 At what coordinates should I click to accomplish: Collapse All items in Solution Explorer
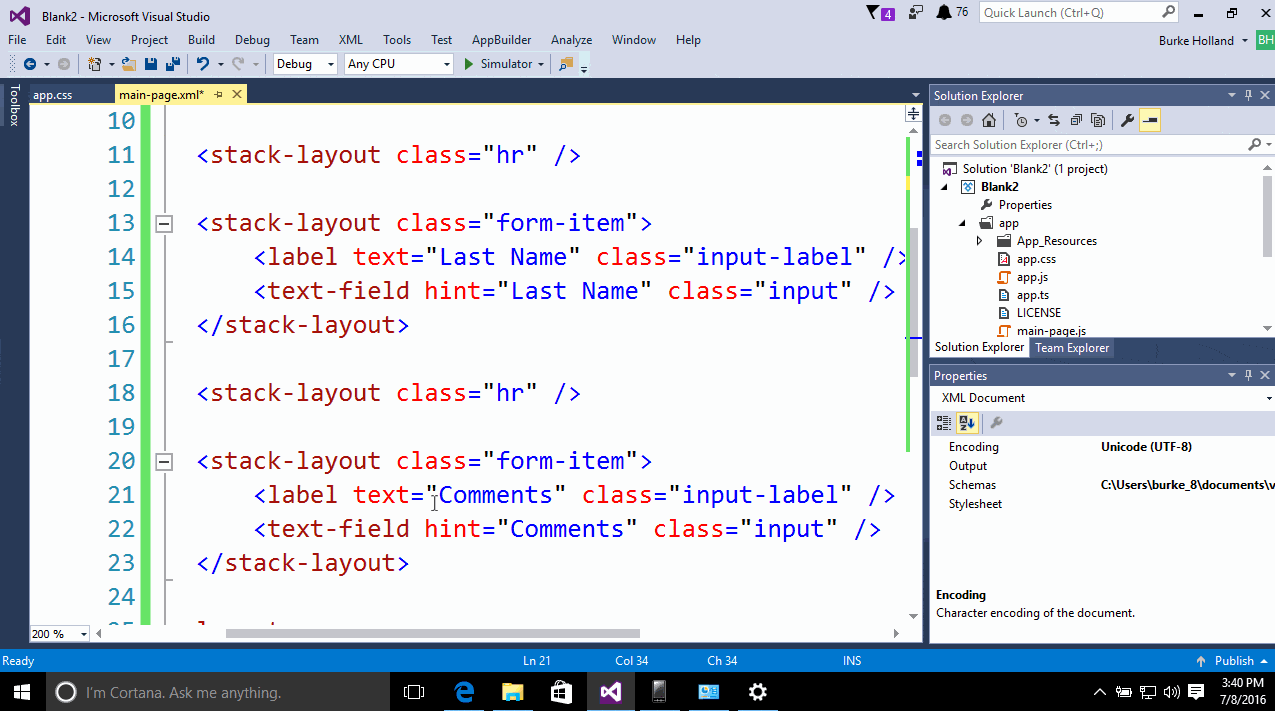1076,119
